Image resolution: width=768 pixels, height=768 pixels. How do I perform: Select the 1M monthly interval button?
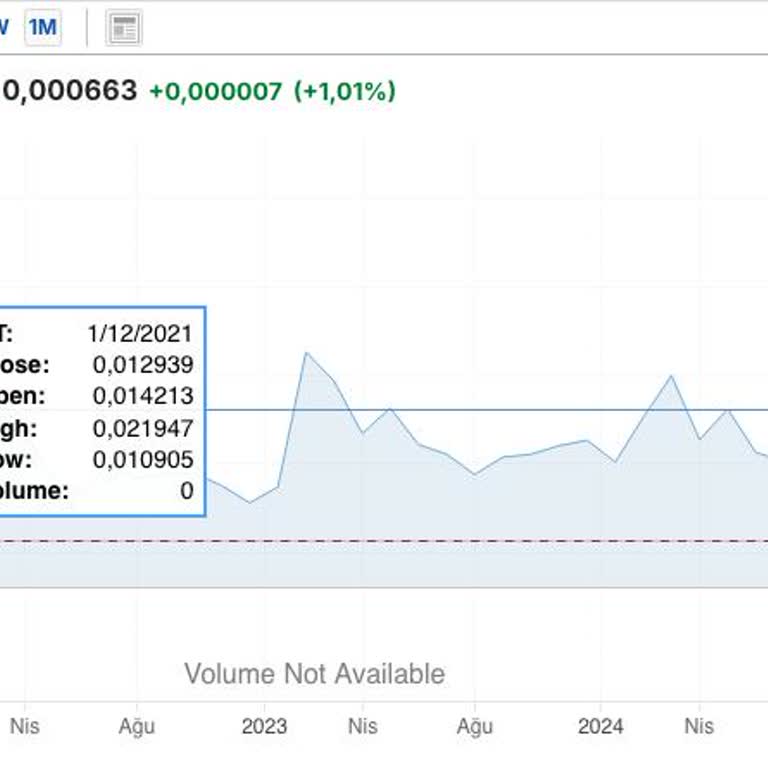[42, 28]
